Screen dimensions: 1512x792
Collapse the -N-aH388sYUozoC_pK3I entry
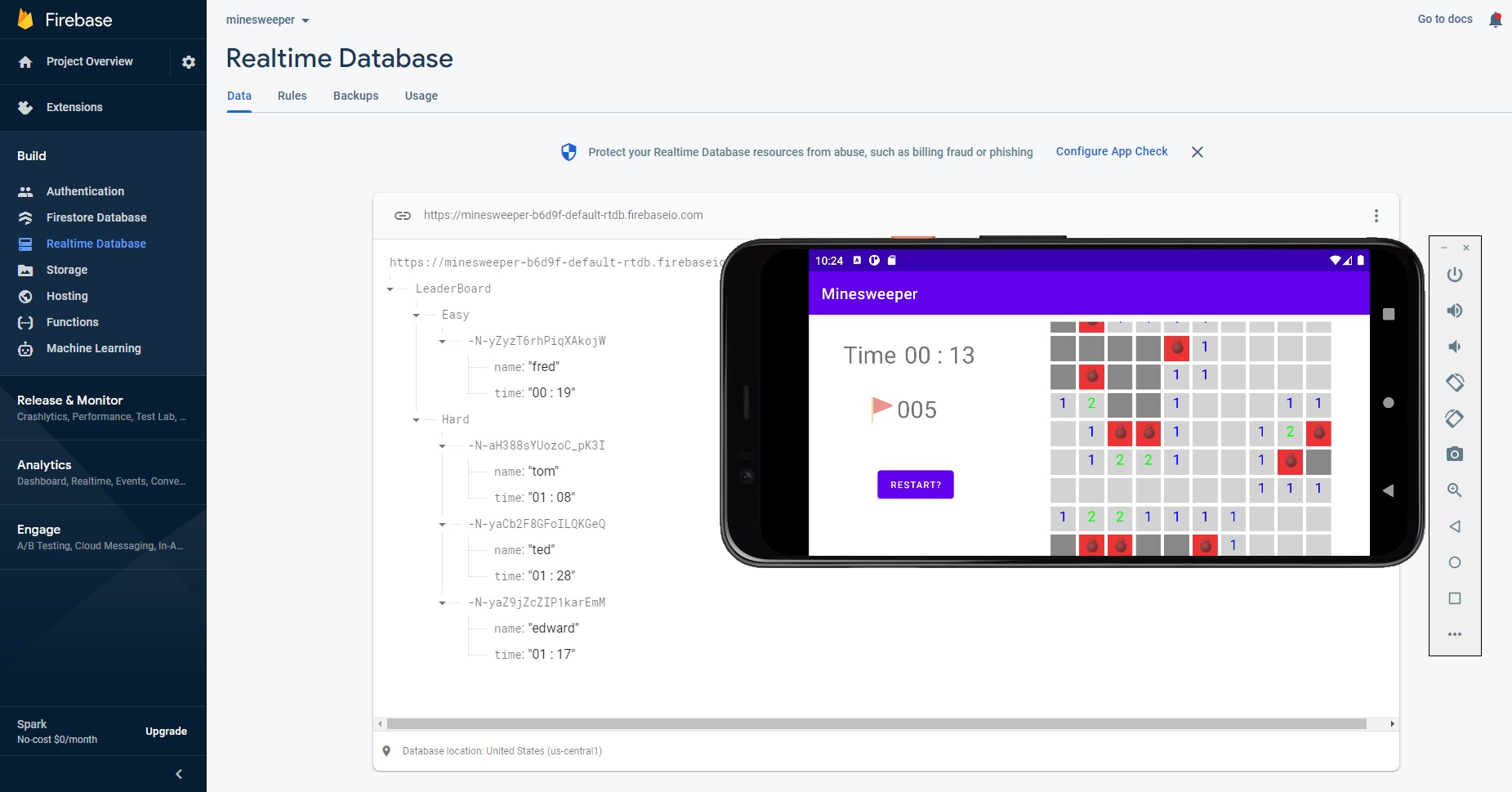[x=443, y=446]
